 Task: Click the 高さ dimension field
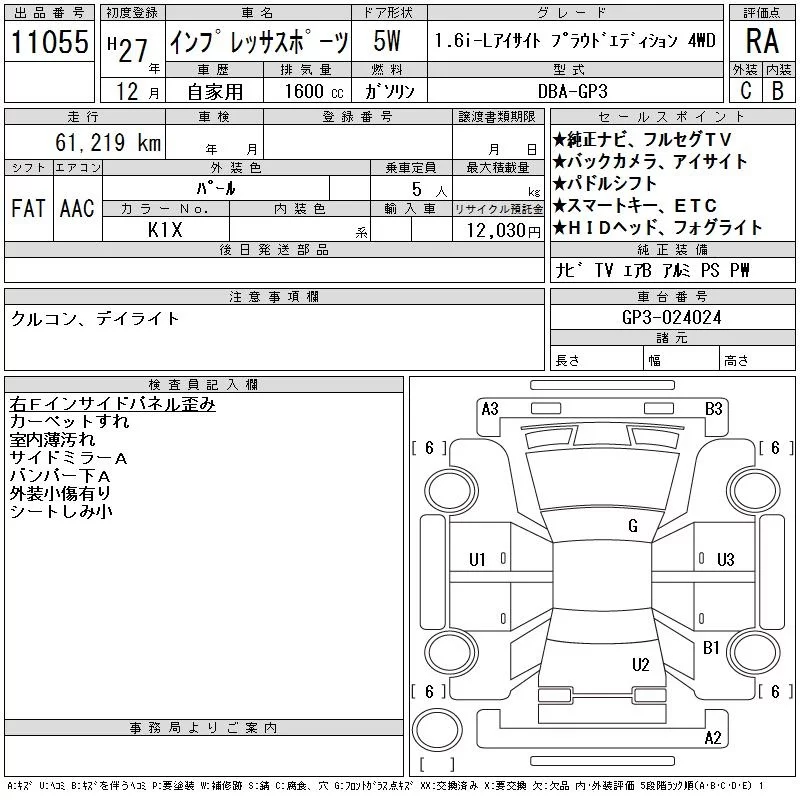click(x=757, y=360)
